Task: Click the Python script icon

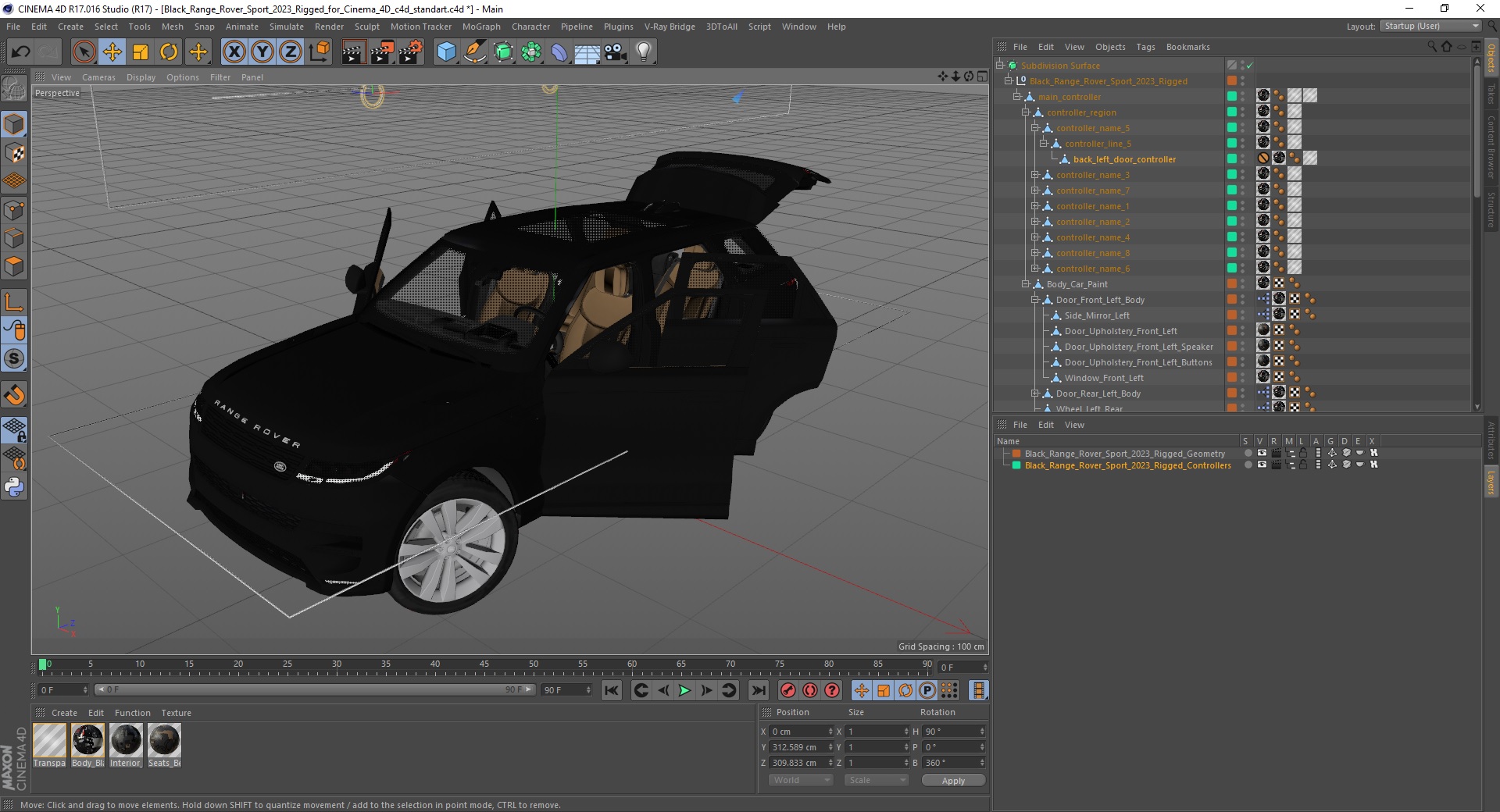Action: coord(15,487)
